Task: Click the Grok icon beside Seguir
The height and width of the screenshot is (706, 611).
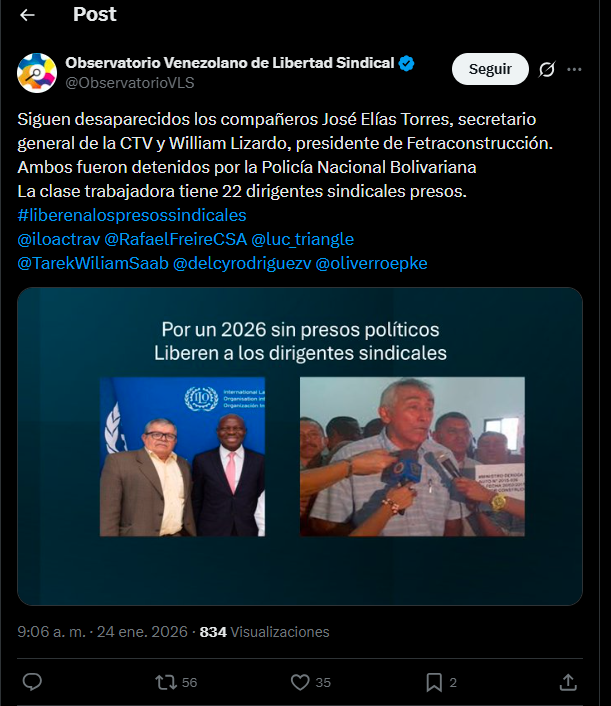Action: (x=546, y=69)
